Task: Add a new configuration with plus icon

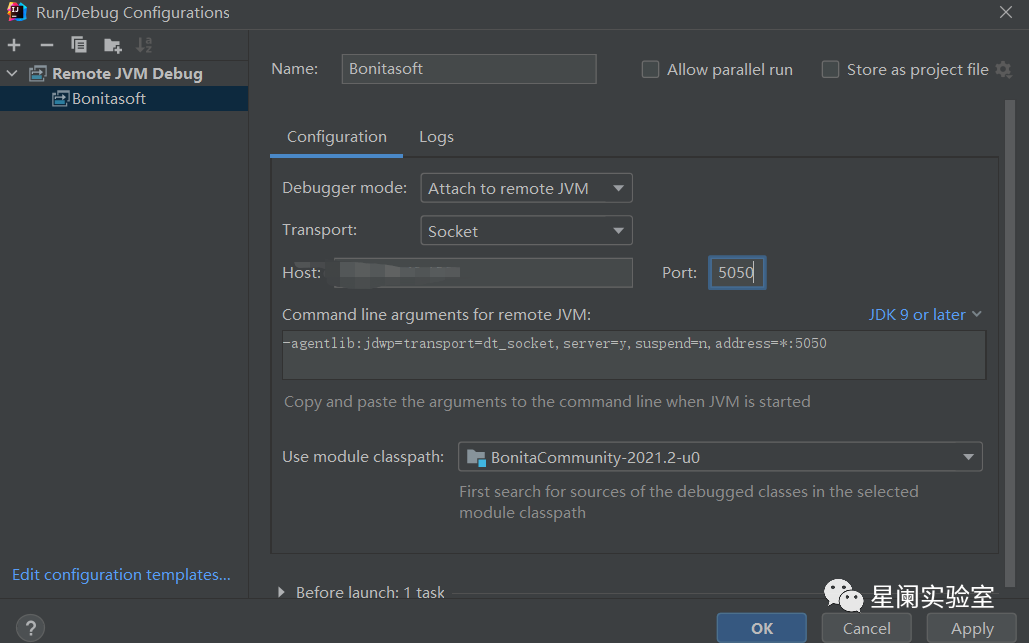Action: 14,45
